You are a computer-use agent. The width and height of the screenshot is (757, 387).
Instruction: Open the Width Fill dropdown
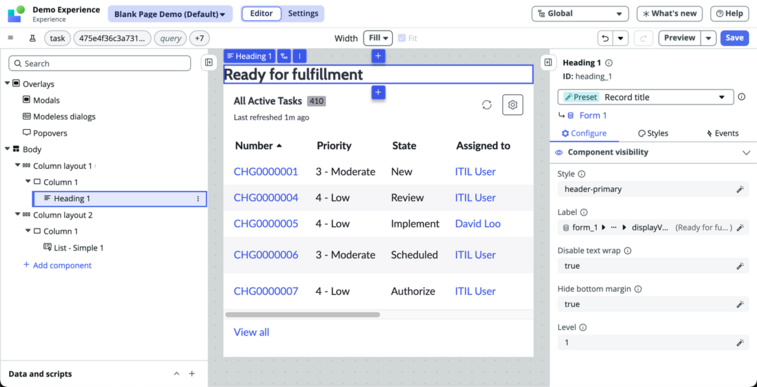[x=378, y=38]
